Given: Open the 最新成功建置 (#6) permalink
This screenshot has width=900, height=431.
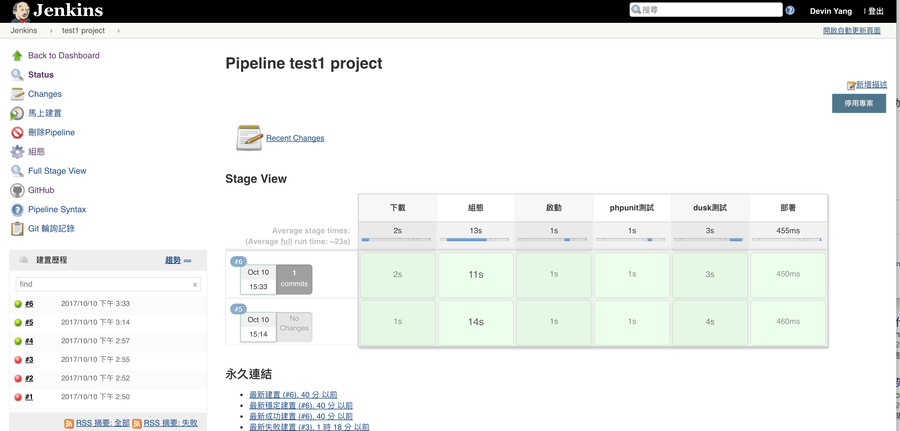Looking at the screenshot, I should 301,416.
